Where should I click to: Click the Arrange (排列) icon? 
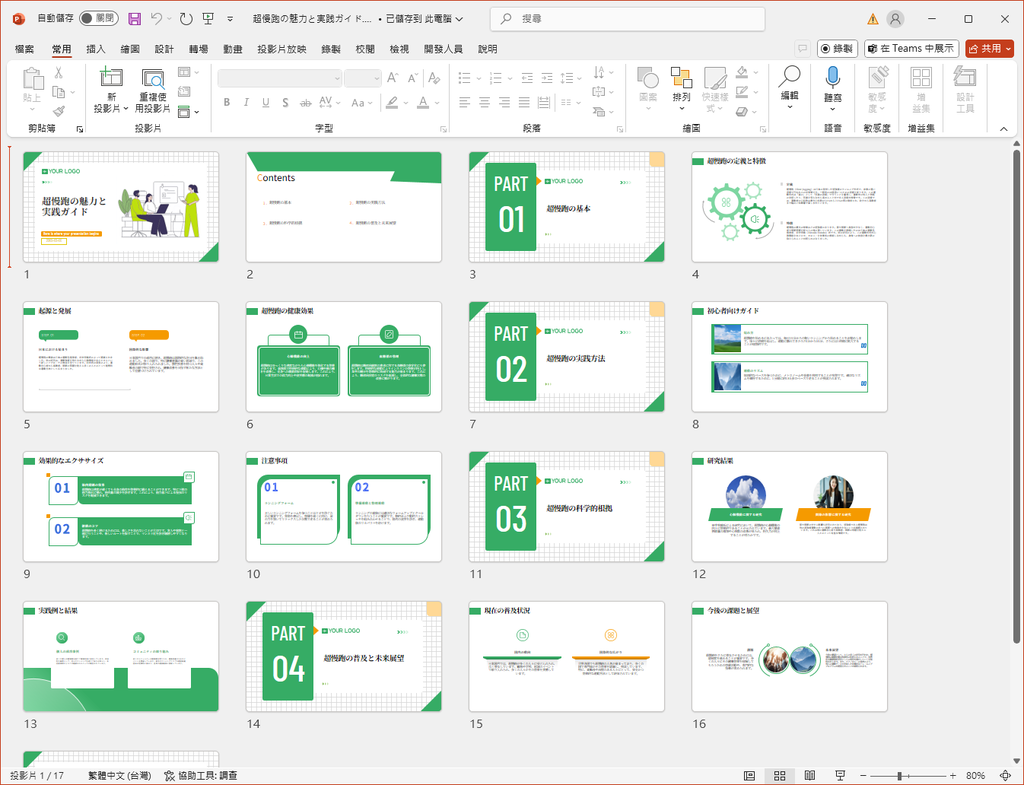[x=681, y=78]
